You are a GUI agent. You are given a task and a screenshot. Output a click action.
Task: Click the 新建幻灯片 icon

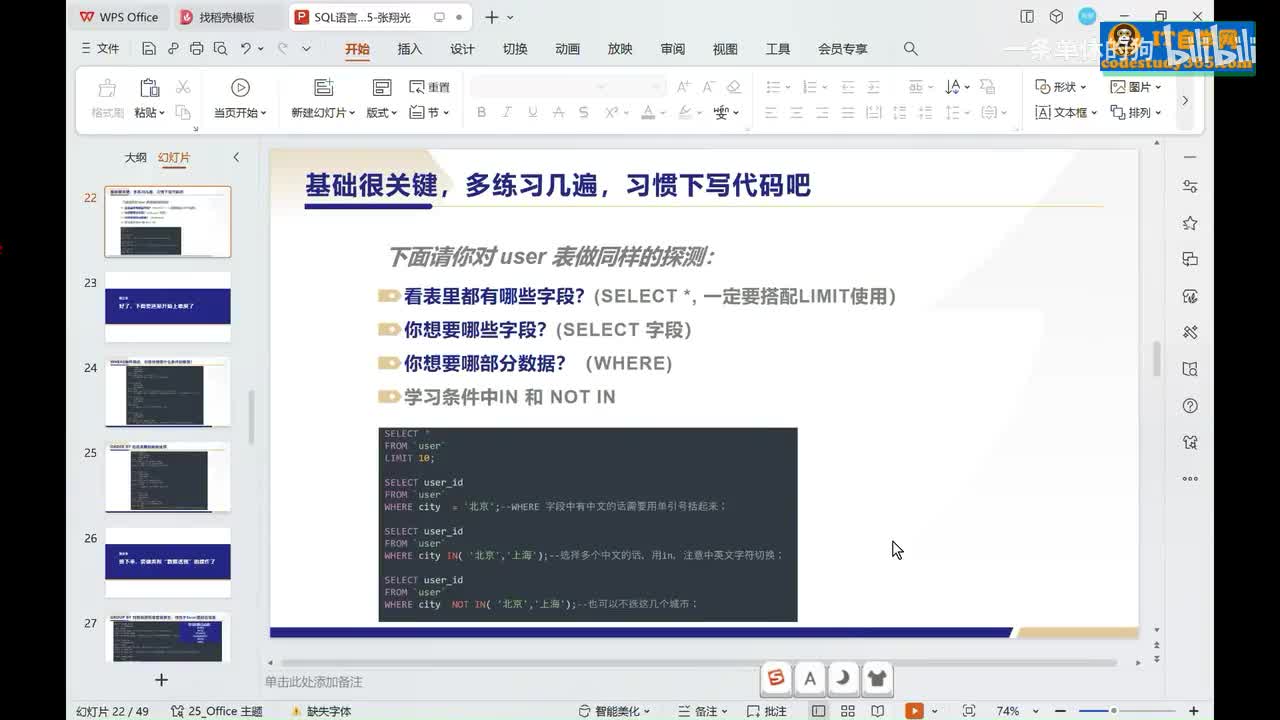click(323, 88)
